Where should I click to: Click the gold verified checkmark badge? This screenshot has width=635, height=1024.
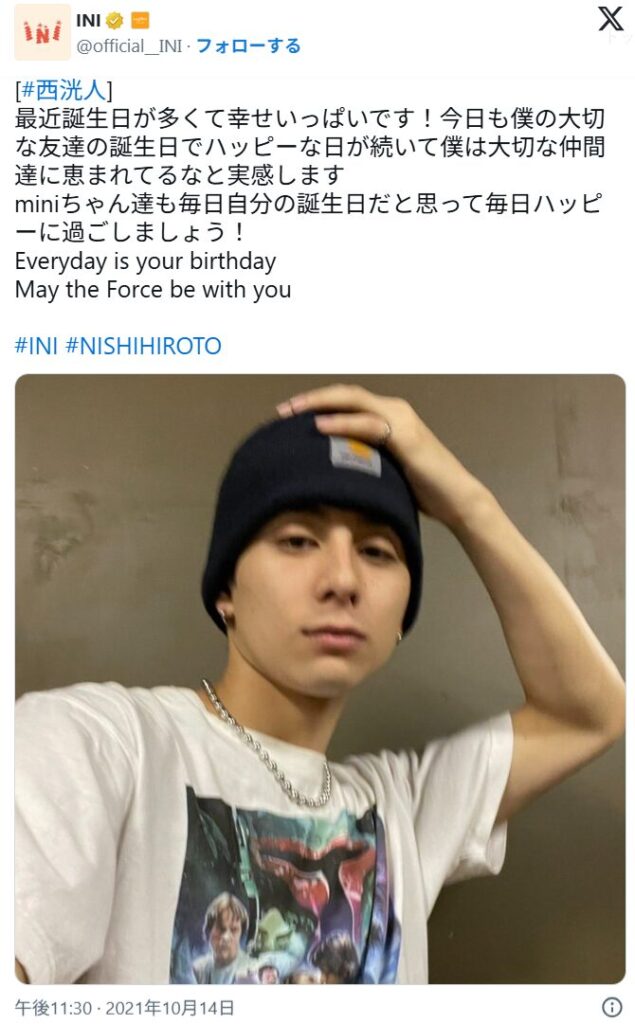(114, 21)
